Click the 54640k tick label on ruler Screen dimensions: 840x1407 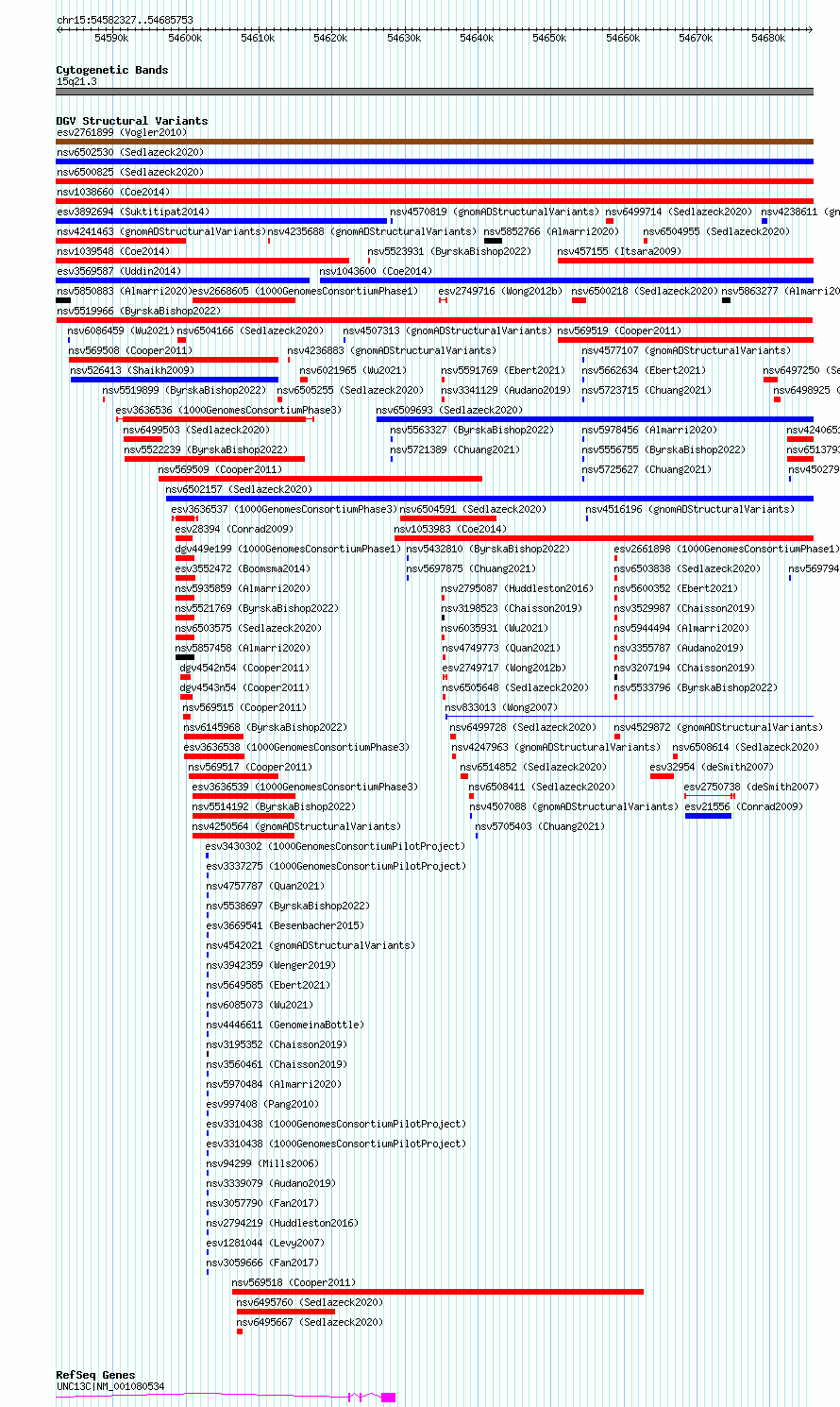[477, 38]
